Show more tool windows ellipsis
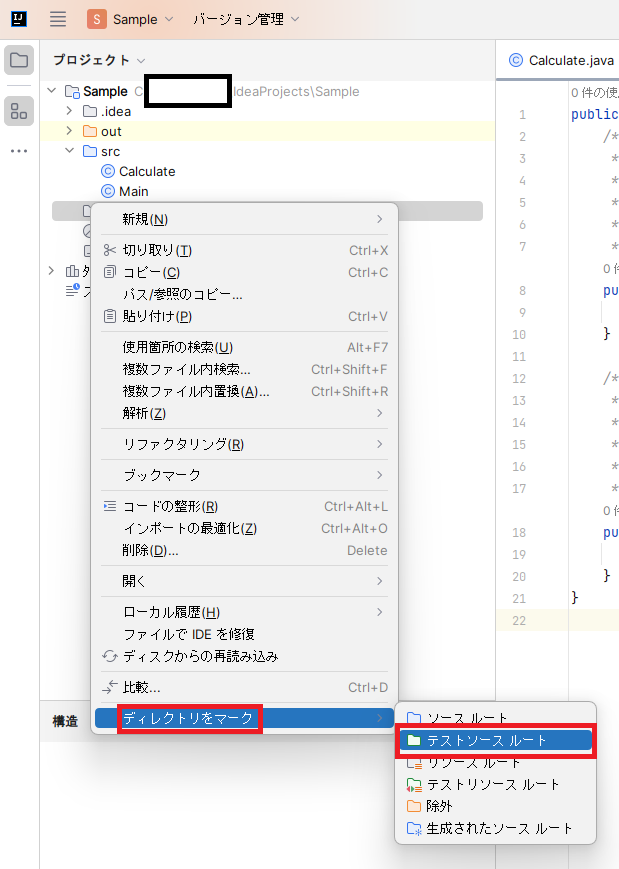619x869 pixels. 19,151
